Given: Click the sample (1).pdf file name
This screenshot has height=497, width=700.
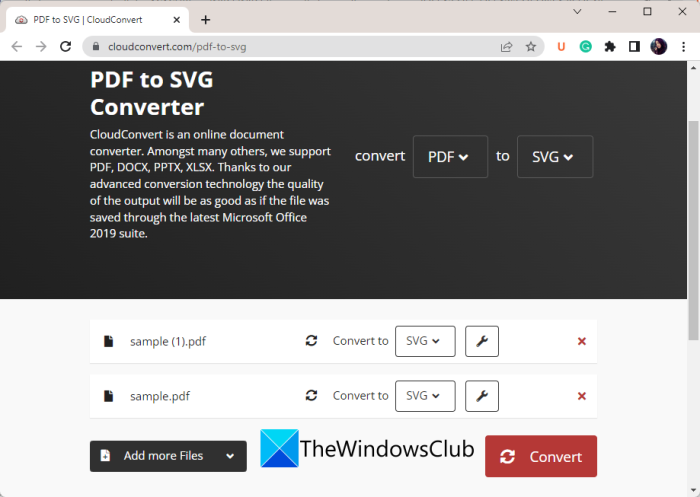Looking at the screenshot, I should pos(168,342).
